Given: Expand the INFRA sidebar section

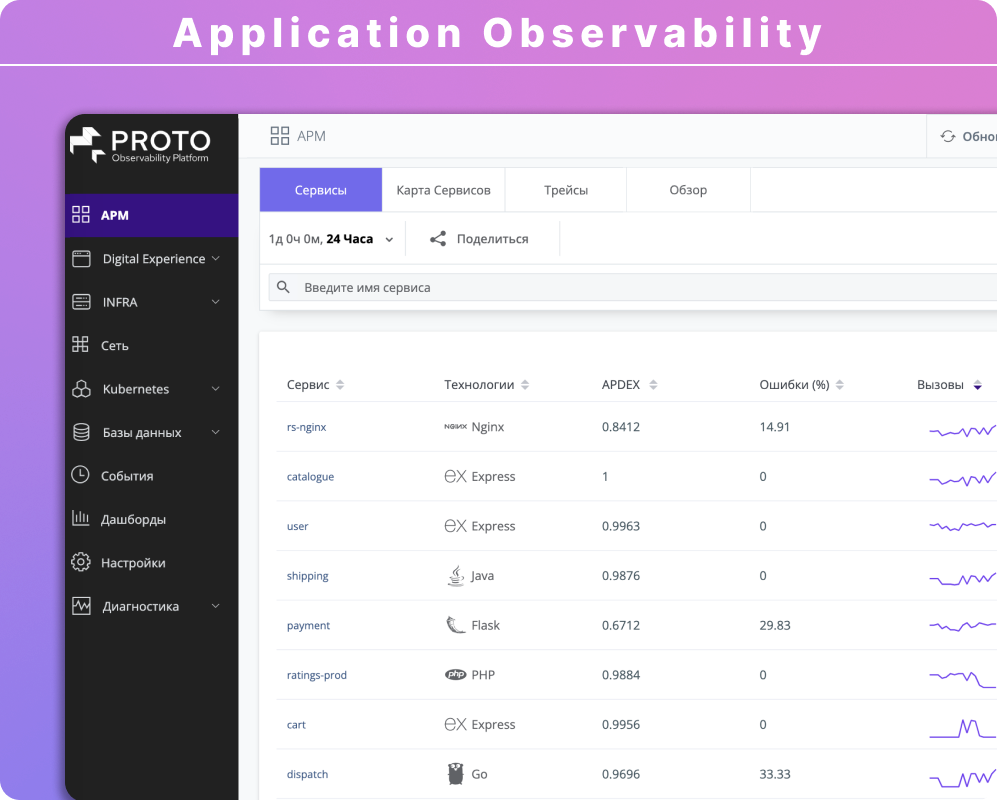Looking at the screenshot, I should 216,302.
